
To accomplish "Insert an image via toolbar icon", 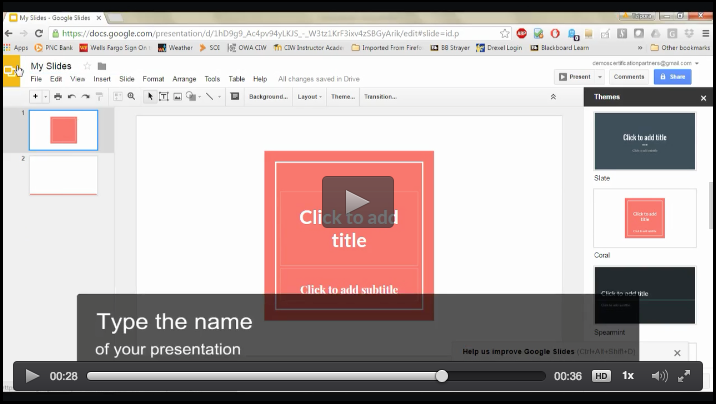I will (x=177, y=96).
